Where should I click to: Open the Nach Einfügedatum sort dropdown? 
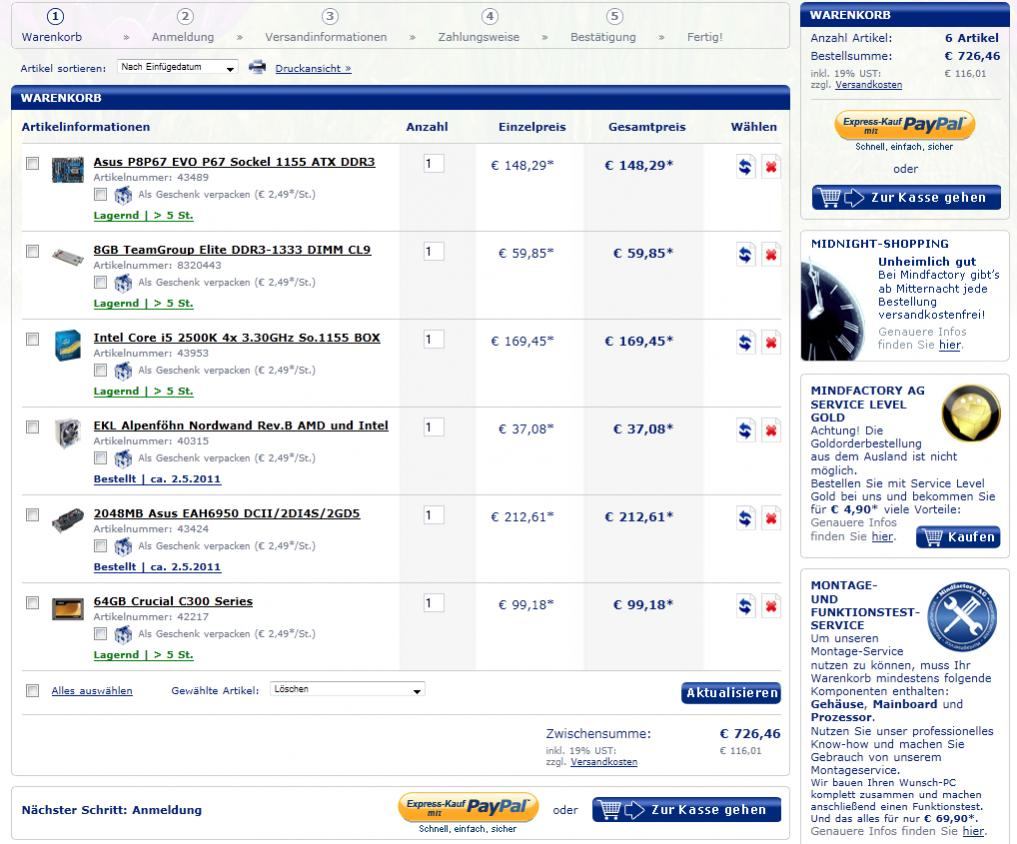pyautogui.click(x=177, y=67)
